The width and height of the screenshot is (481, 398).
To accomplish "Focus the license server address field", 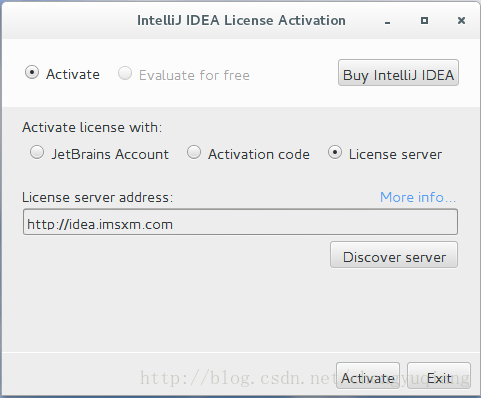I will click(240, 222).
